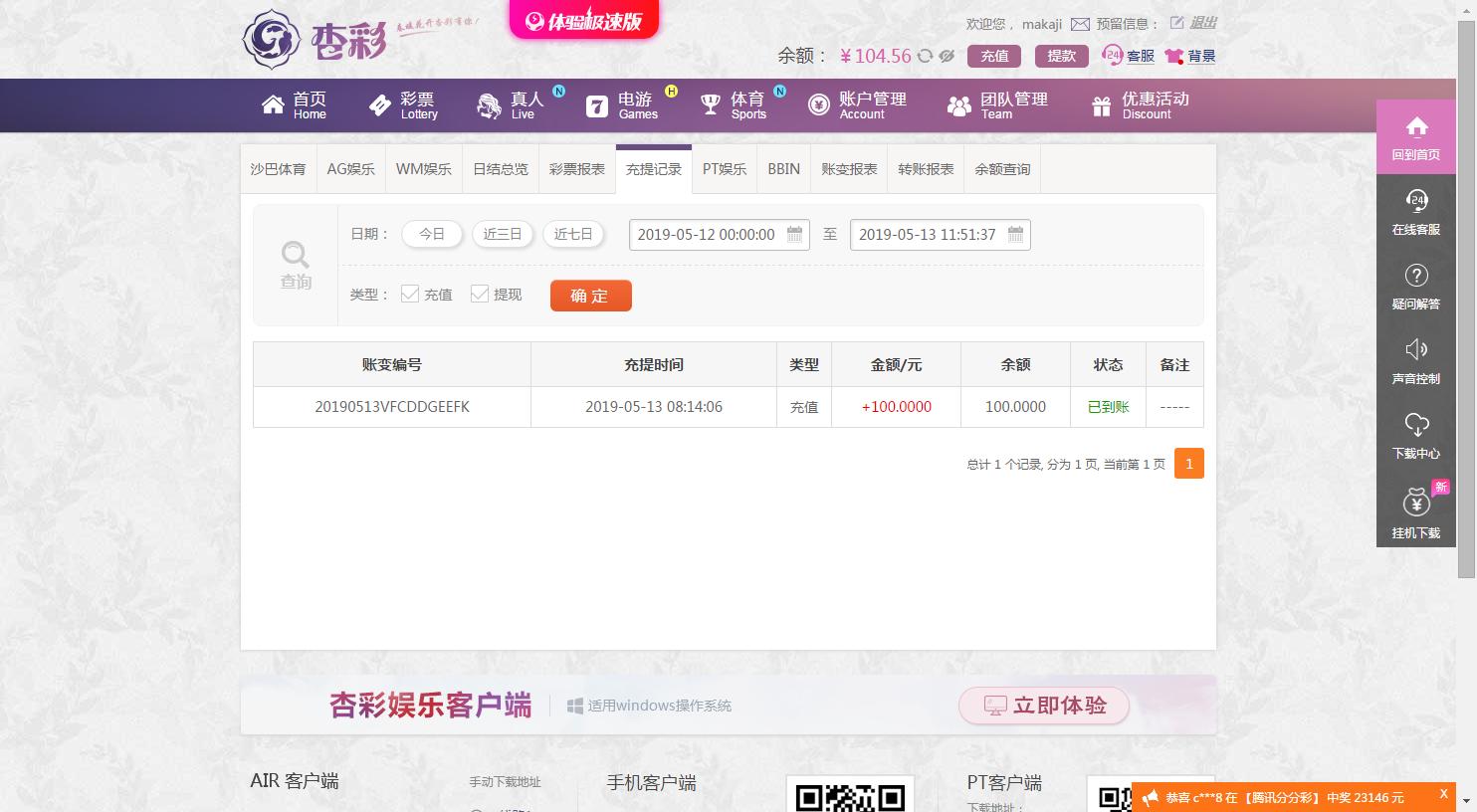The width and height of the screenshot is (1477, 812).
Task: Click the orange 确定 confirm button
Action: coord(590,296)
